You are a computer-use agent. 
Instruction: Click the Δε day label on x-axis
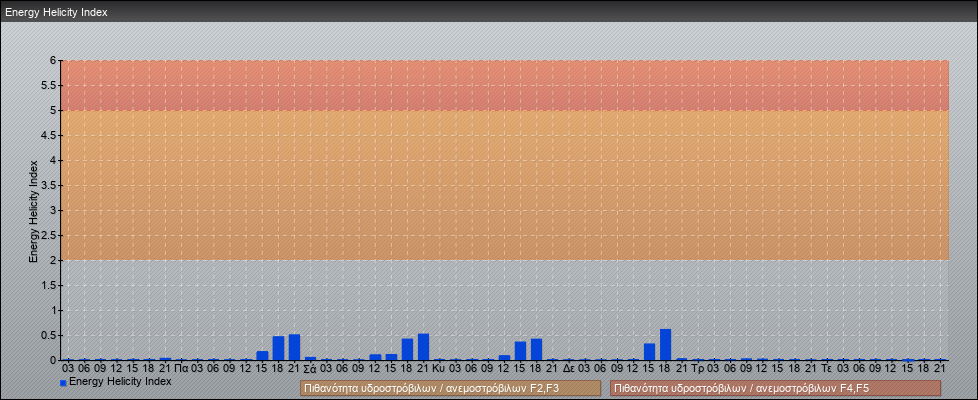[x=568, y=369]
